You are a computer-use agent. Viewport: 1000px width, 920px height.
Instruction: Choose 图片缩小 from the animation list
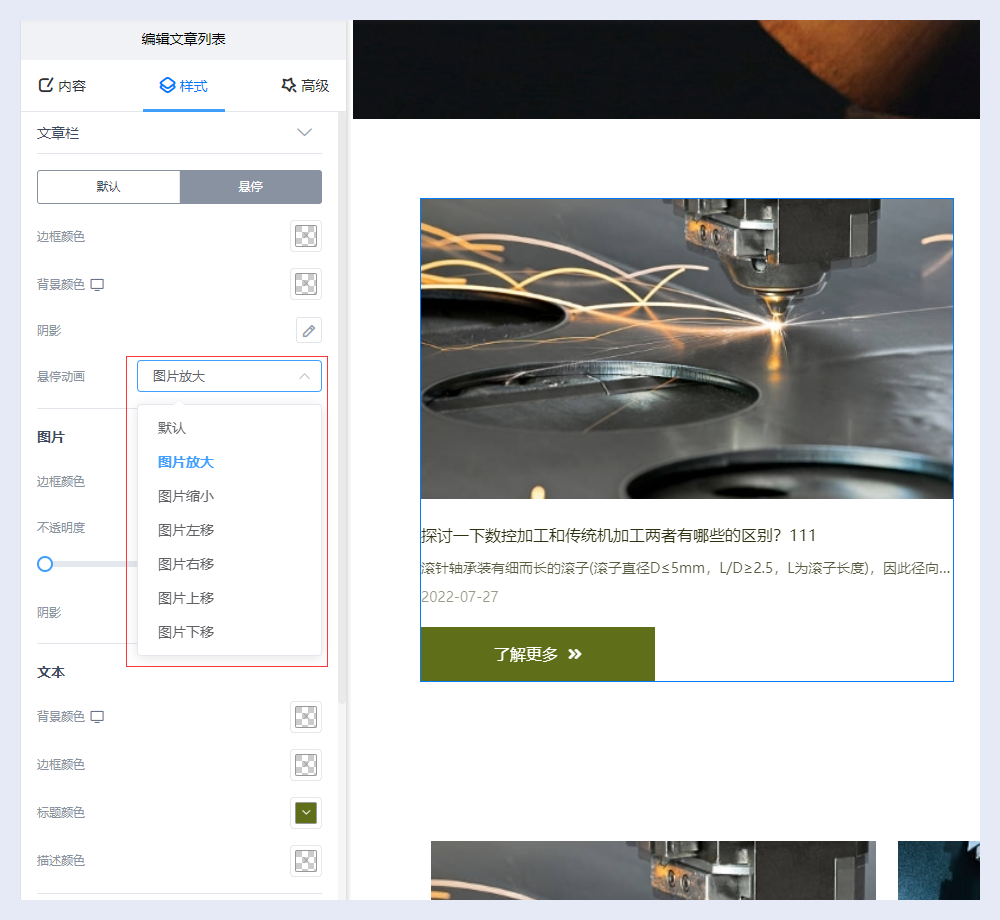tap(186, 496)
